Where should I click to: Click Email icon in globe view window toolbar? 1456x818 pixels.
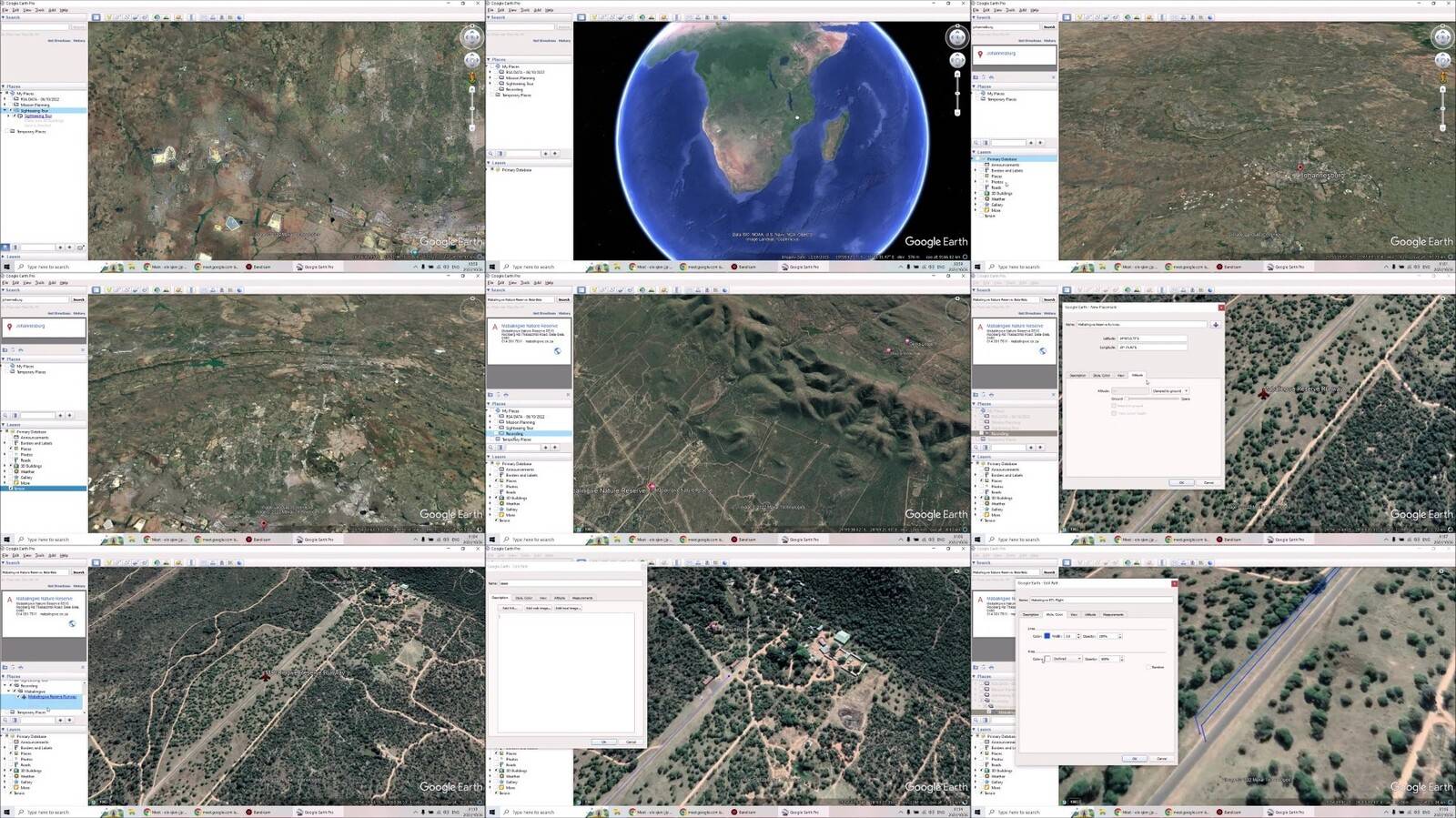pyautogui.click(x=689, y=17)
